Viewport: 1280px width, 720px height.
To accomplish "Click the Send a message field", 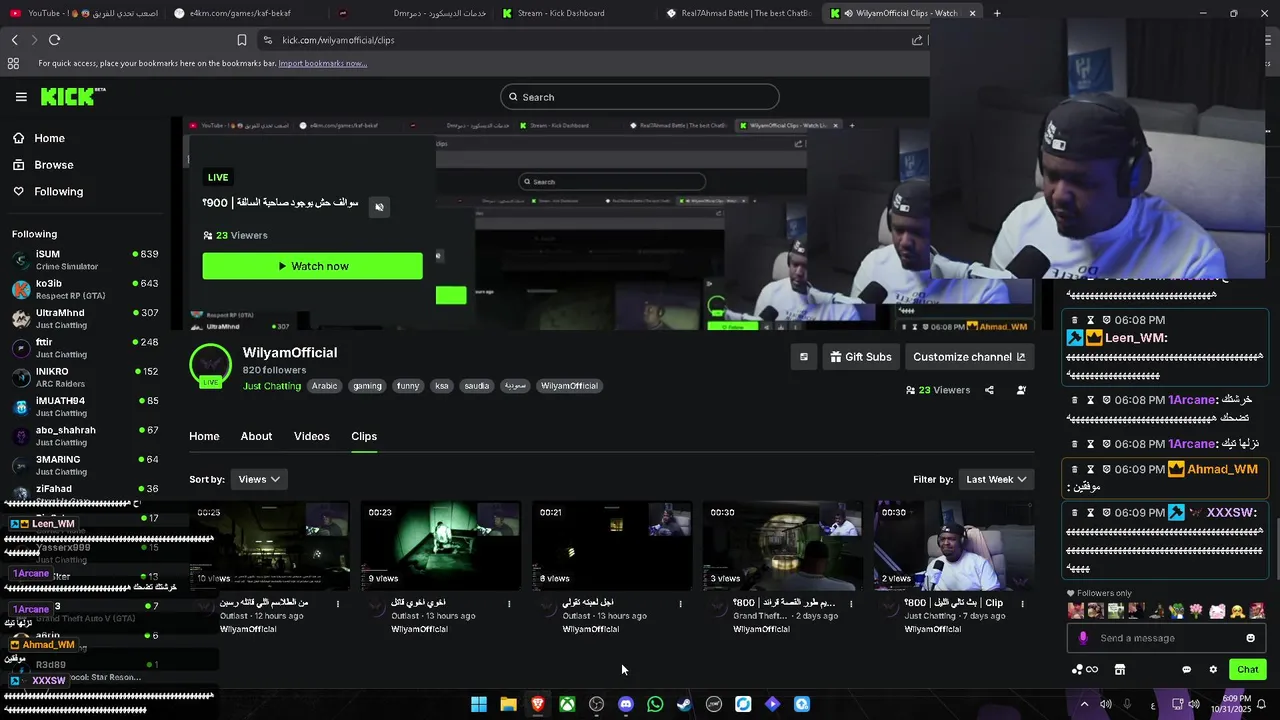I will [x=1165, y=638].
